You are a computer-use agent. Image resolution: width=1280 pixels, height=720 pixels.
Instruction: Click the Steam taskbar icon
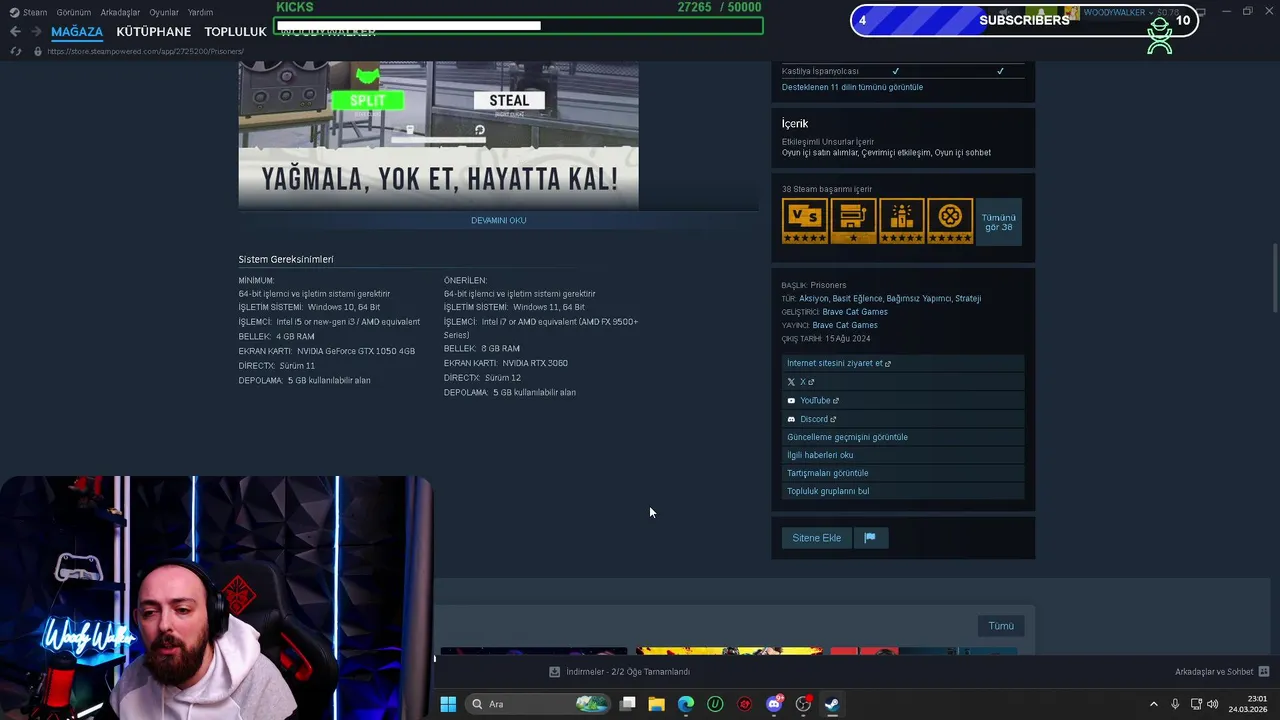click(832, 704)
